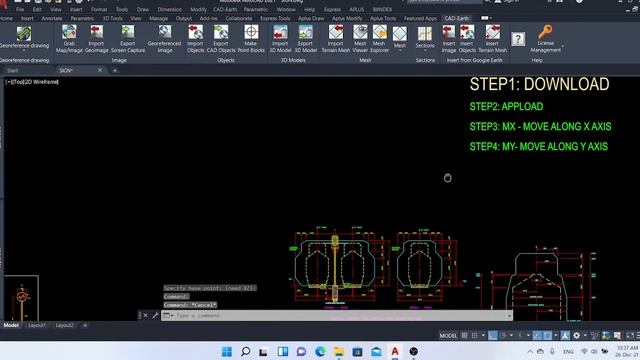Open License Management
640x360 pixels.
point(545,39)
